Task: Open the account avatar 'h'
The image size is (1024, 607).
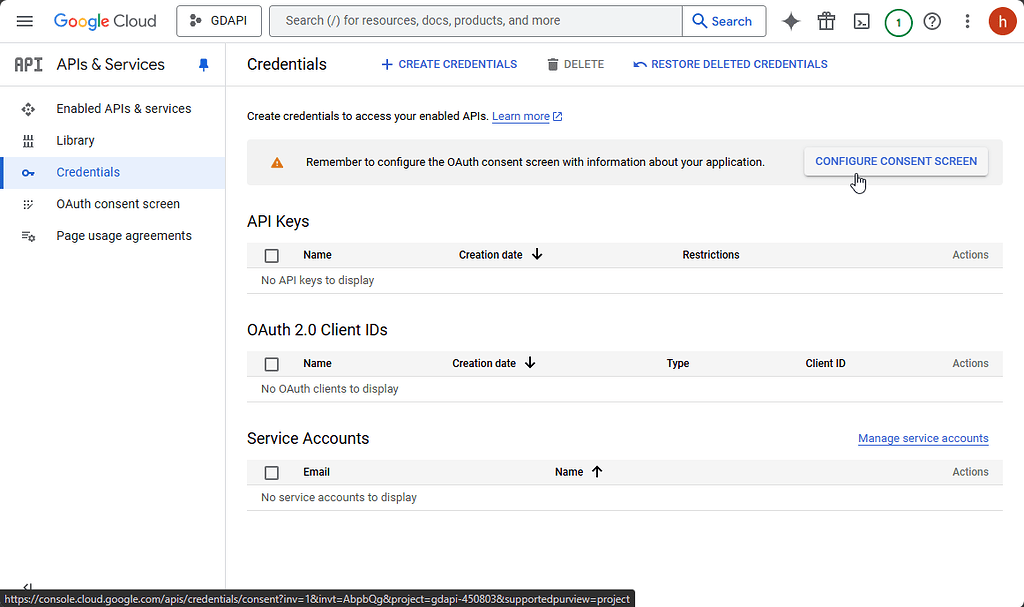Action: coord(1002,22)
